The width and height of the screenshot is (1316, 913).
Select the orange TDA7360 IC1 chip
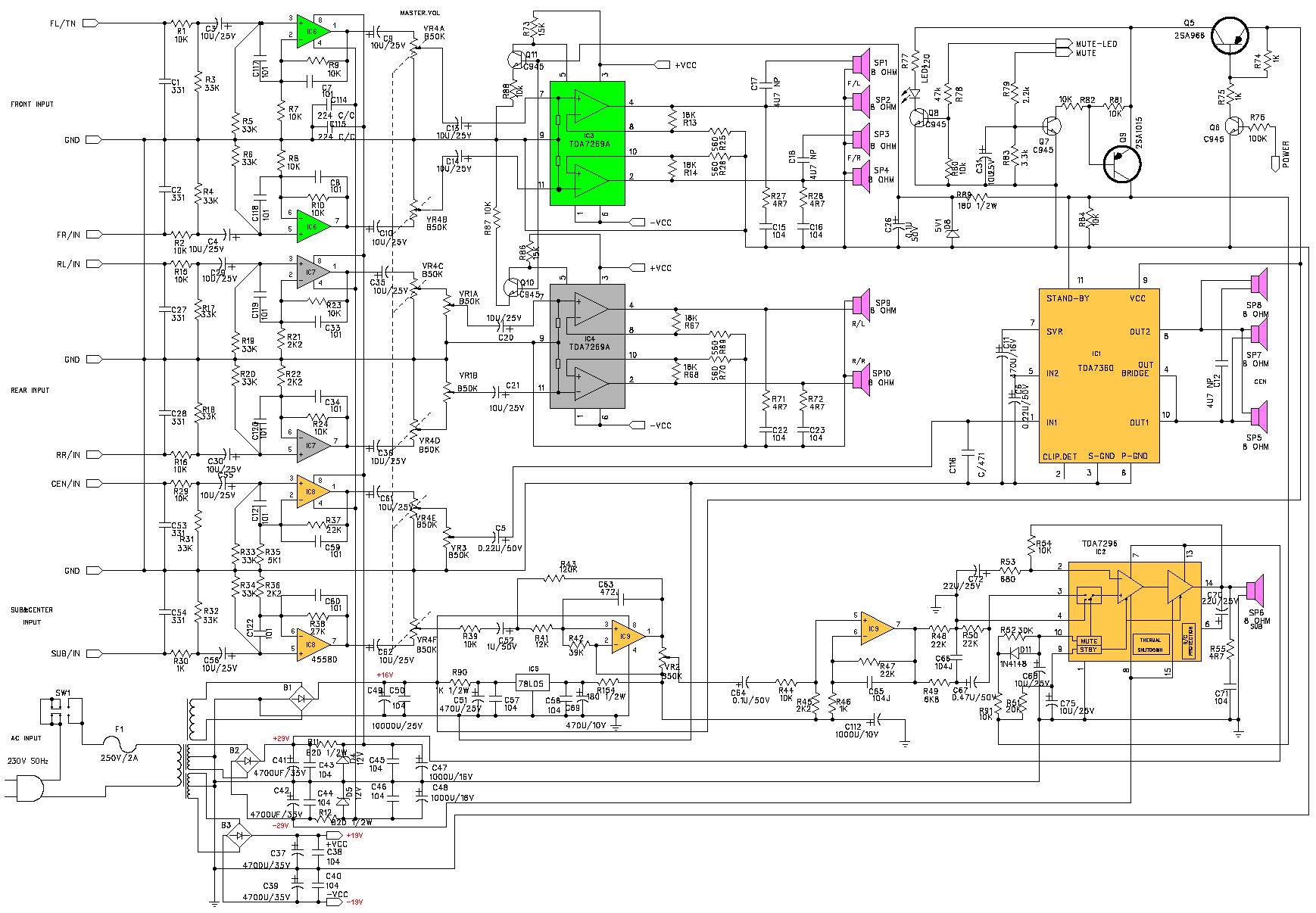tap(1098, 375)
